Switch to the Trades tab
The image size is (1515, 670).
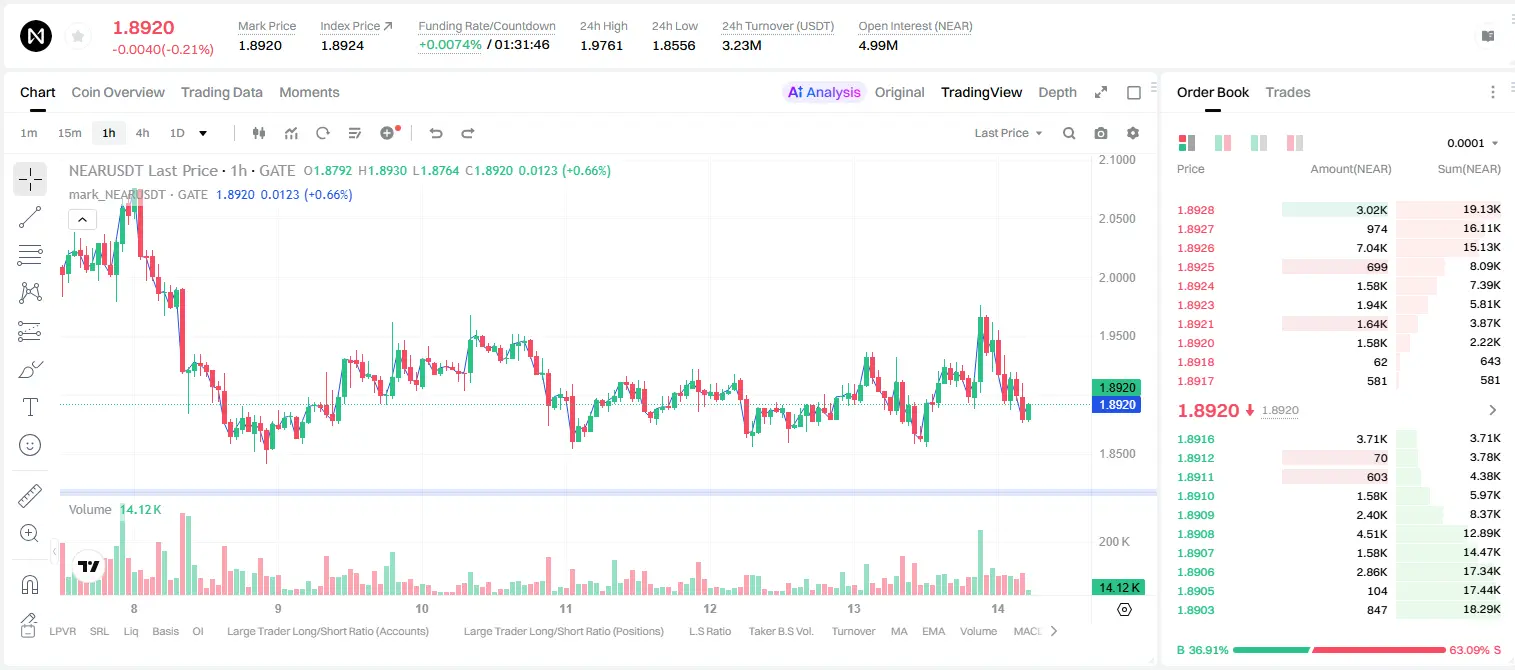coord(1288,92)
